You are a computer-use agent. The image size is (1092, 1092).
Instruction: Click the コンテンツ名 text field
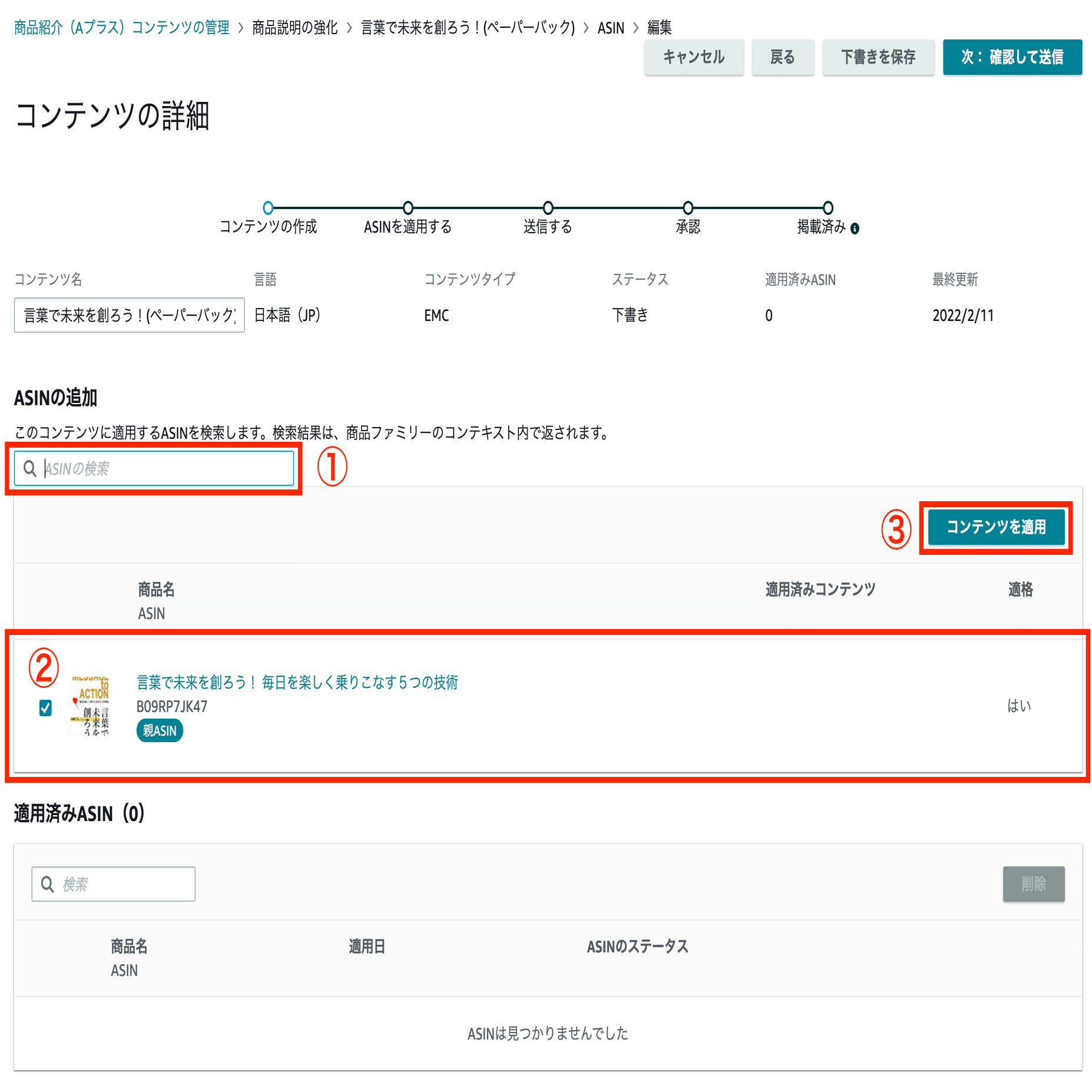point(128,315)
